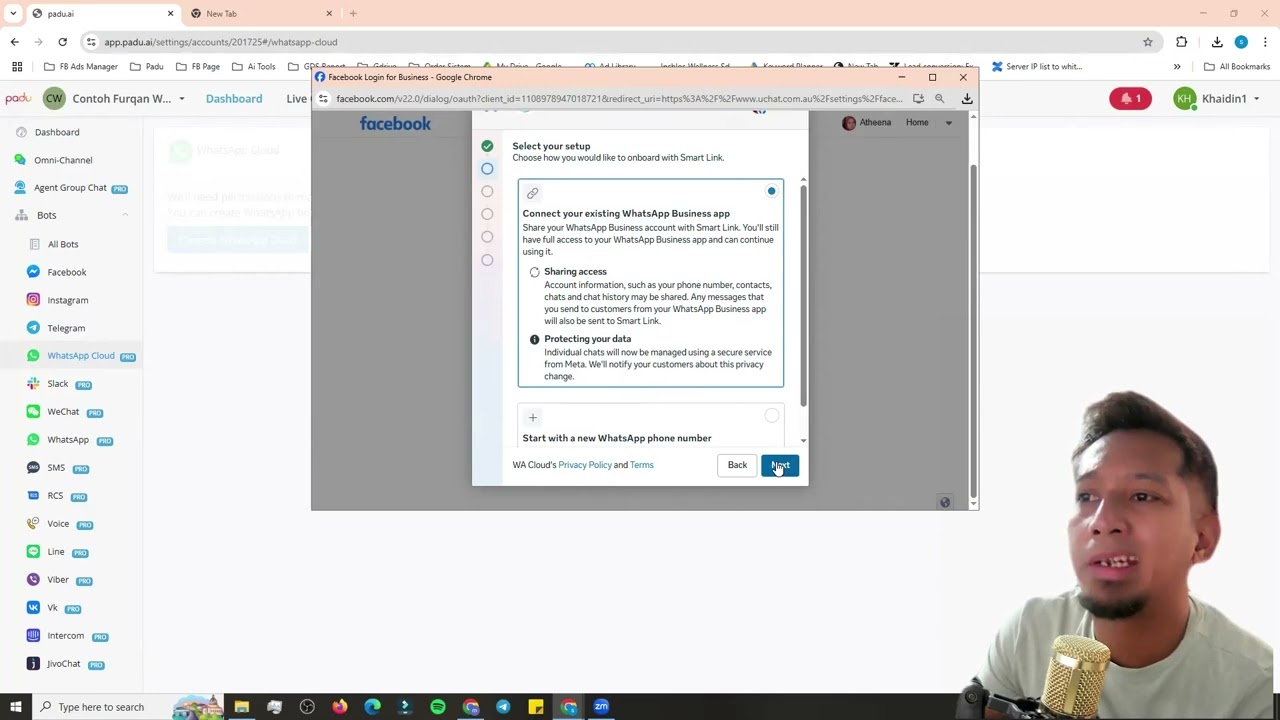Click the Agent Group Chat icon
This screenshot has height=720, width=1280.
click(20, 188)
